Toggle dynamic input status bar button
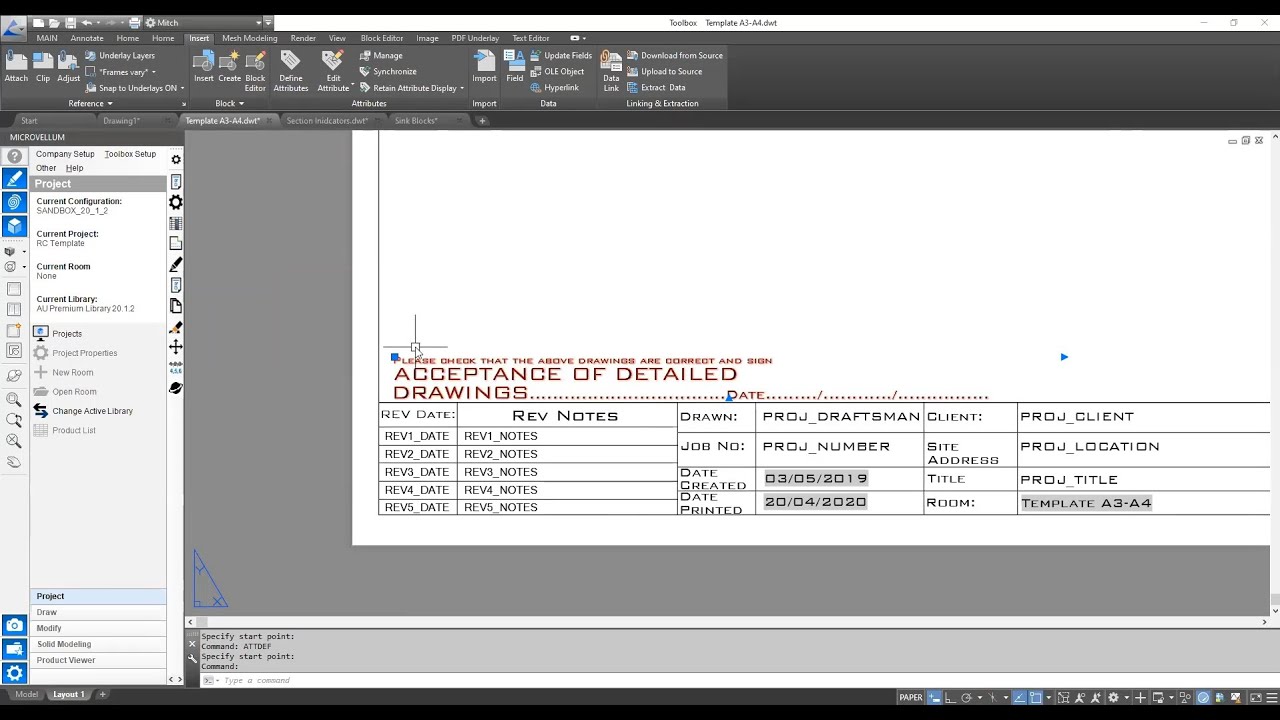The image size is (1280, 720). (x=935, y=697)
